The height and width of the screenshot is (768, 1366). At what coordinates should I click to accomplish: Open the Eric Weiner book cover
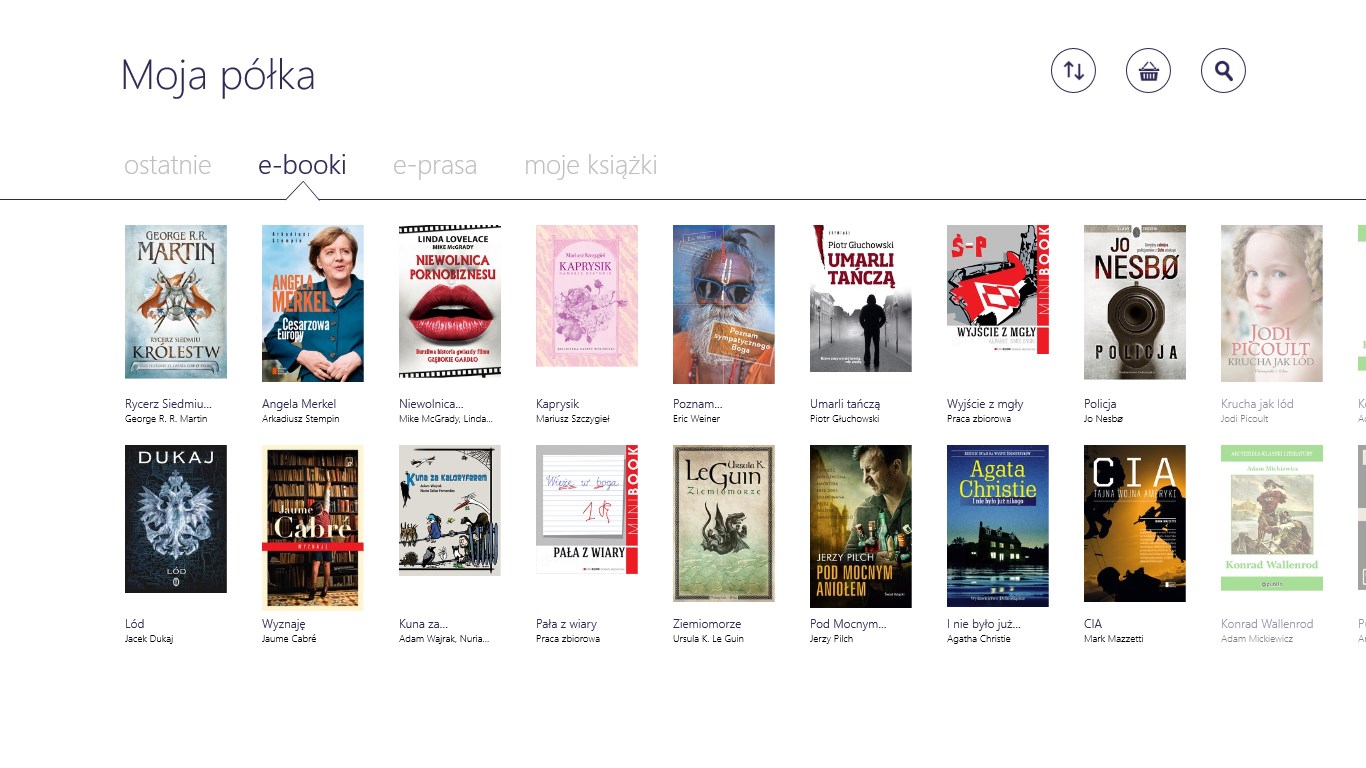[724, 304]
